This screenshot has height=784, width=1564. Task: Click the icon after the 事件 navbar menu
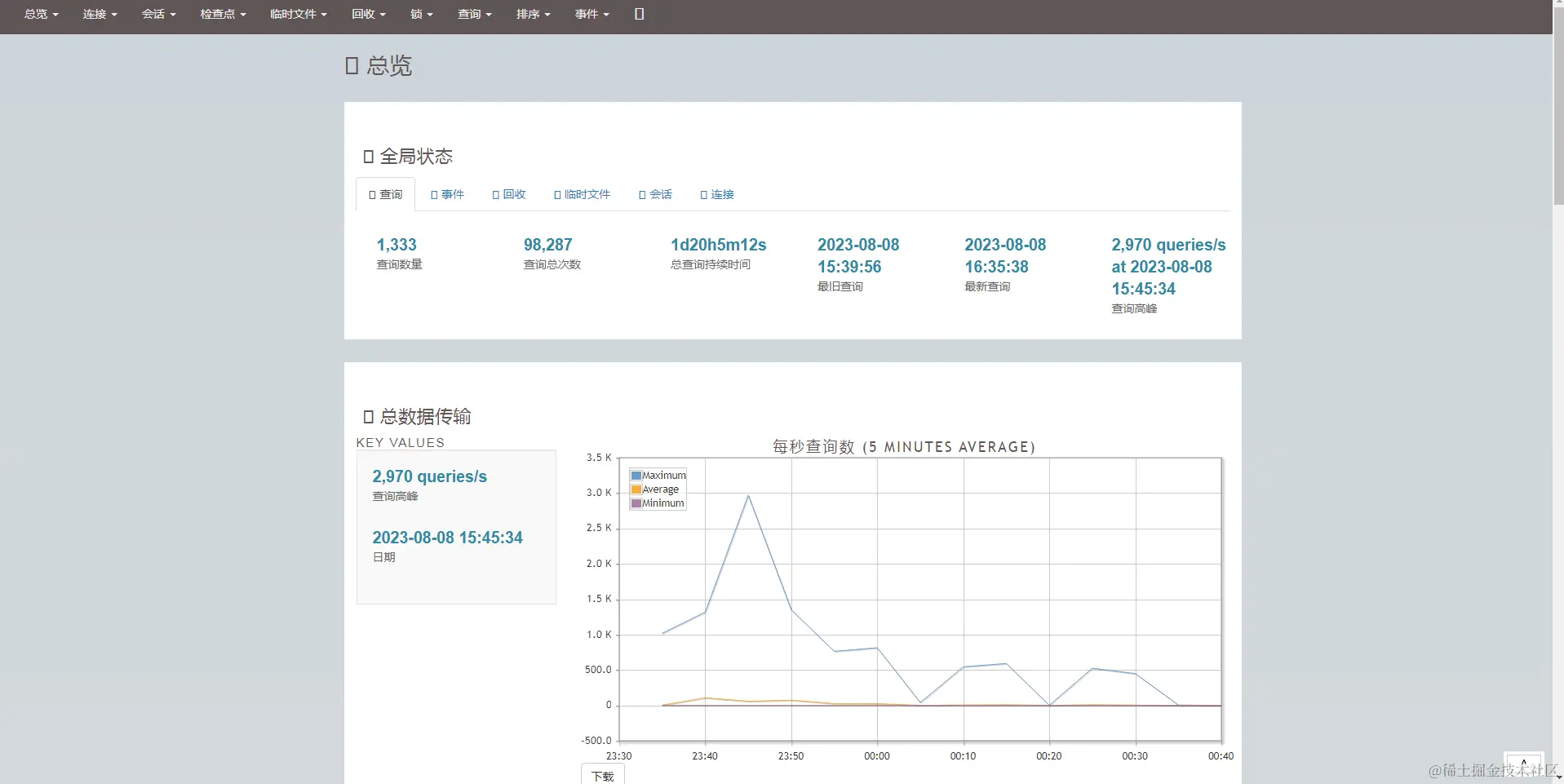coord(639,14)
